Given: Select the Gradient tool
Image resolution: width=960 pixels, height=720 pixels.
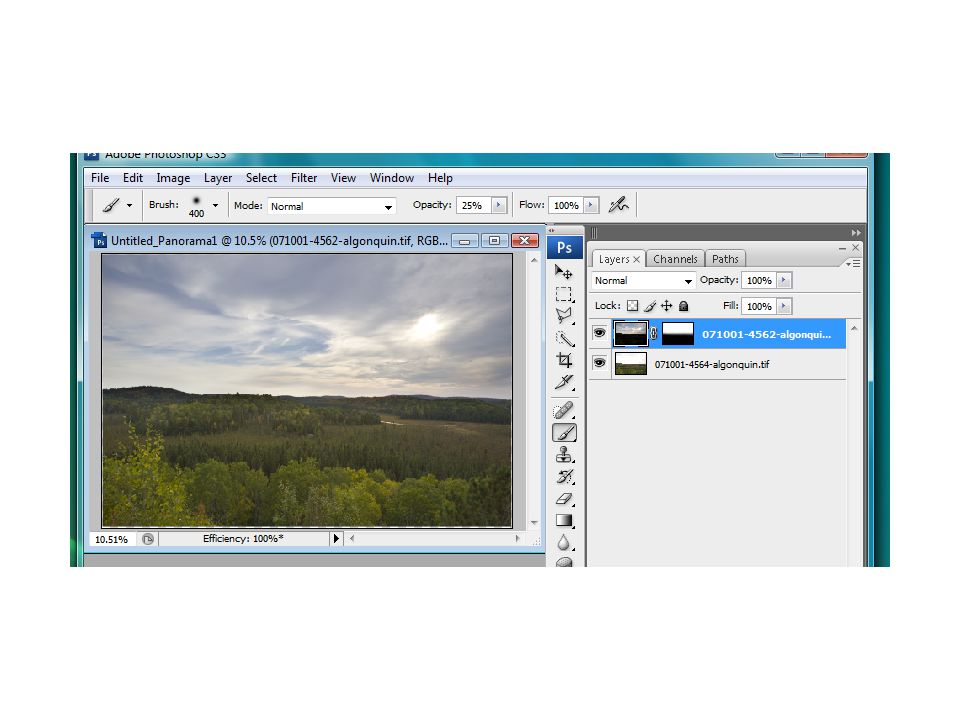Looking at the screenshot, I should (x=563, y=520).
